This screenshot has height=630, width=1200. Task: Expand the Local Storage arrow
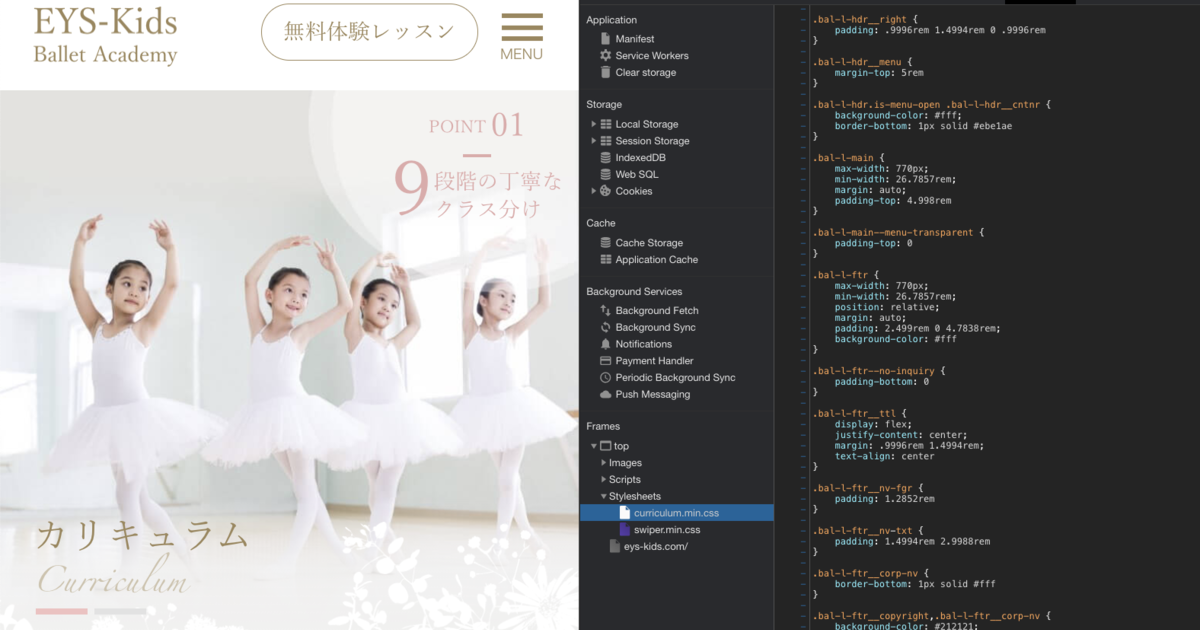pyautogui.click(x=593, y=124)
